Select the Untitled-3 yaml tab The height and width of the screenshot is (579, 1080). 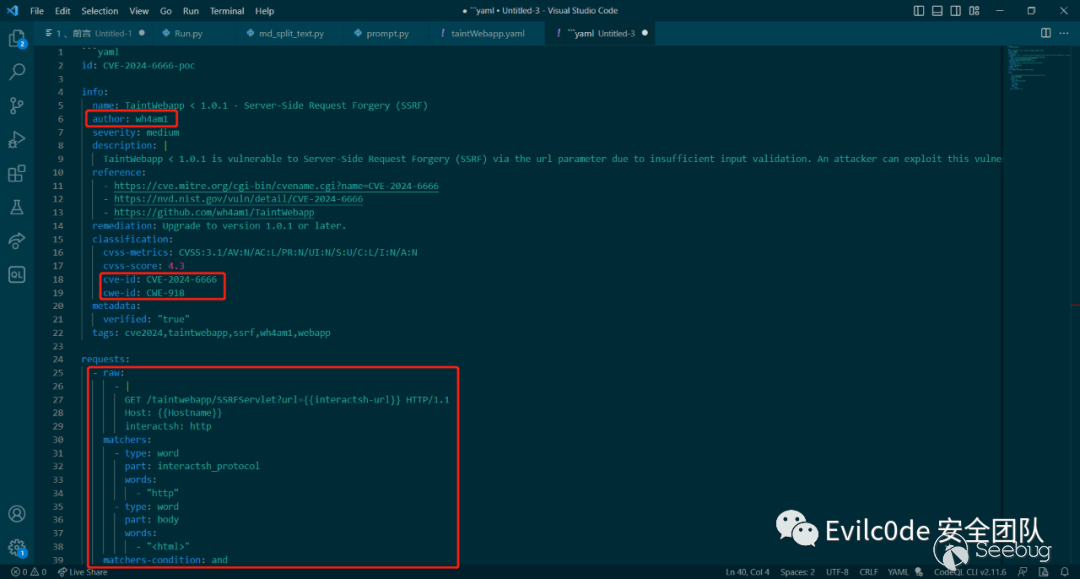[601, 33]
